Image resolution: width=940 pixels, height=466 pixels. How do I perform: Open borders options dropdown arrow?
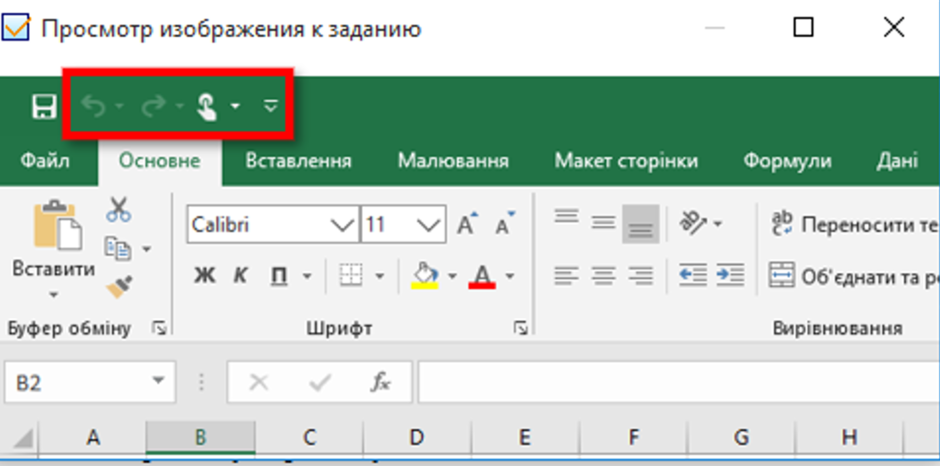click(x=379, y=276)
